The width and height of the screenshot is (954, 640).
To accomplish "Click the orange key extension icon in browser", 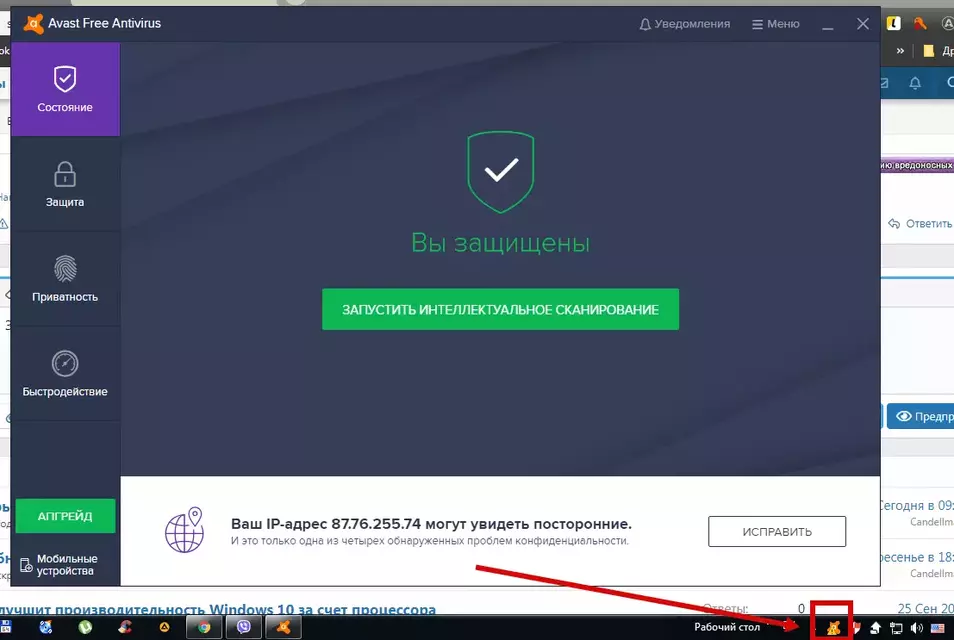I will [x=920, y=23].
